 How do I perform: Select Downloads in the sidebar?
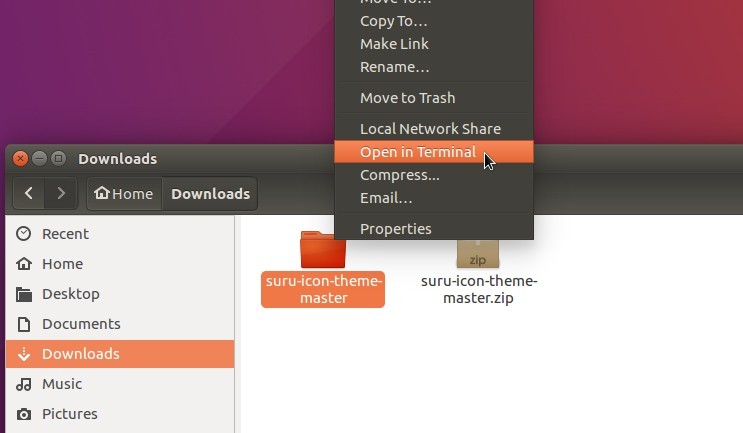click(x=120, y=354)
